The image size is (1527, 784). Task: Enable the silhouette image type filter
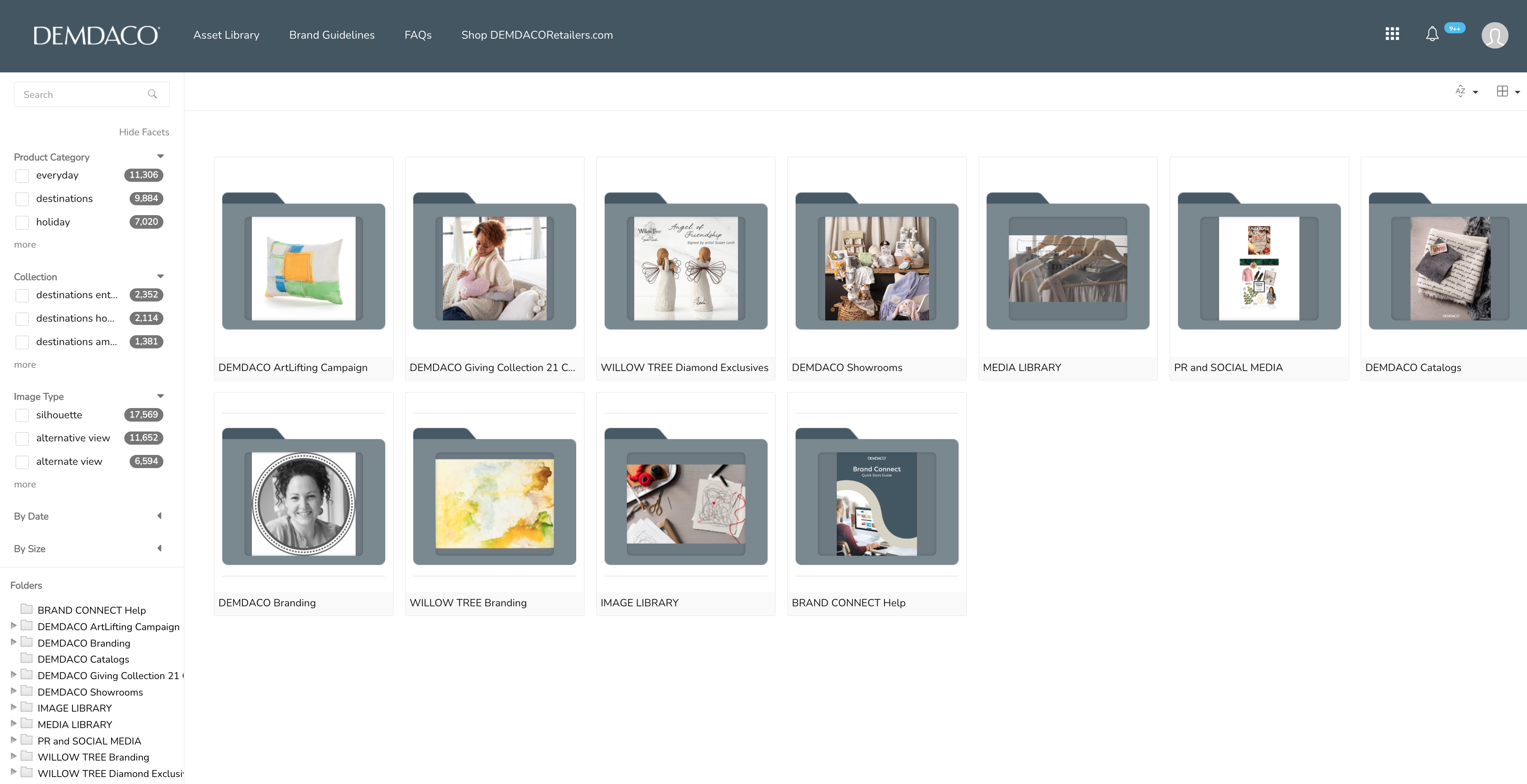tap(22, 415)
